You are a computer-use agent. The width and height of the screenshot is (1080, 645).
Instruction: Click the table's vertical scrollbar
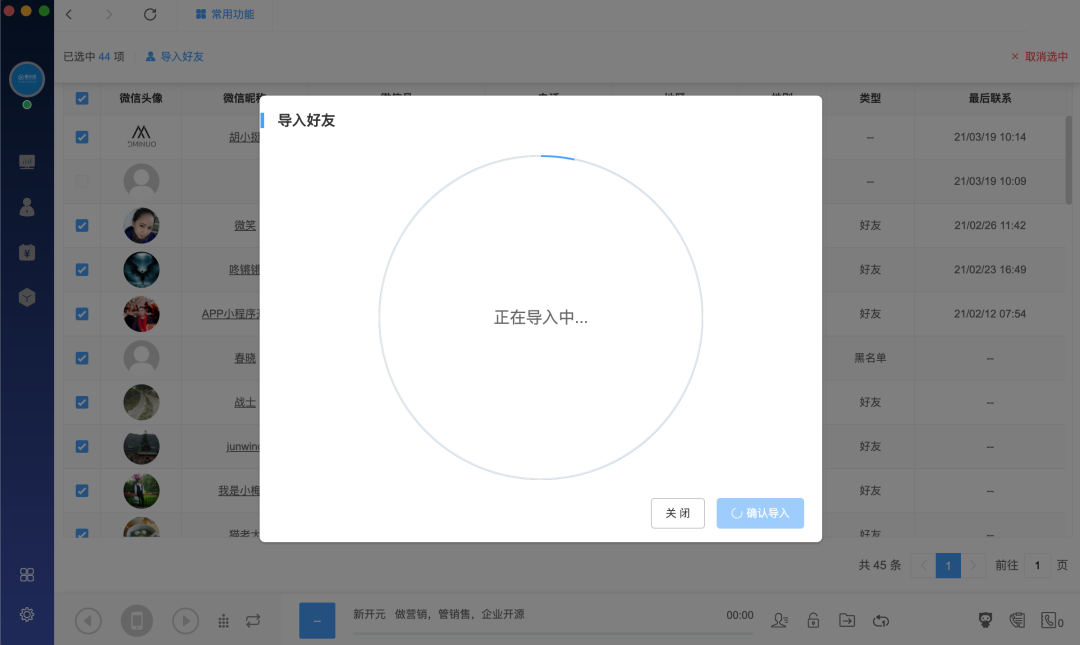click(1069, 160)
